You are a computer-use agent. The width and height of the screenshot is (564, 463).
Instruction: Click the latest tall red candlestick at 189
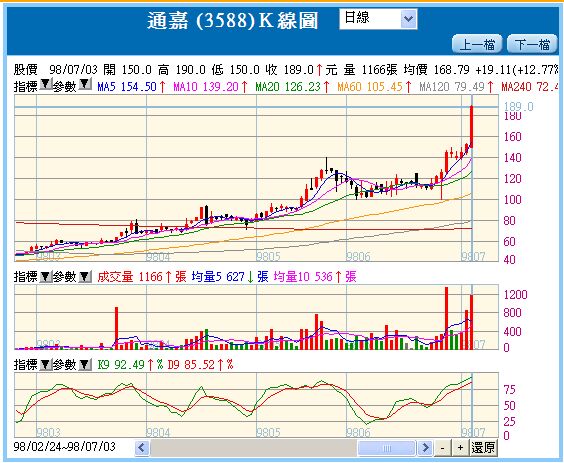471,127
